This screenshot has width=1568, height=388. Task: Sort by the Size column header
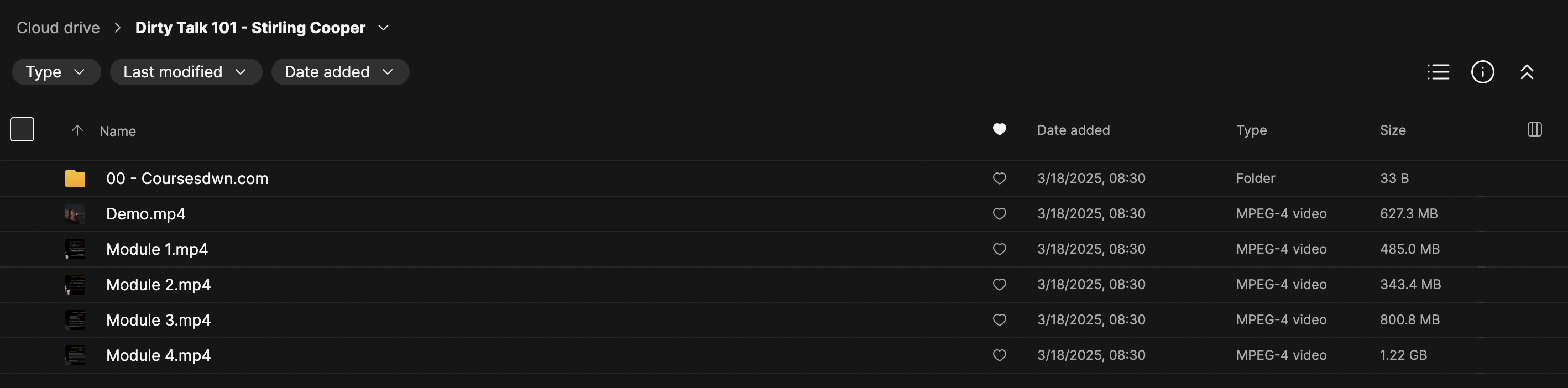point(1392,130)
